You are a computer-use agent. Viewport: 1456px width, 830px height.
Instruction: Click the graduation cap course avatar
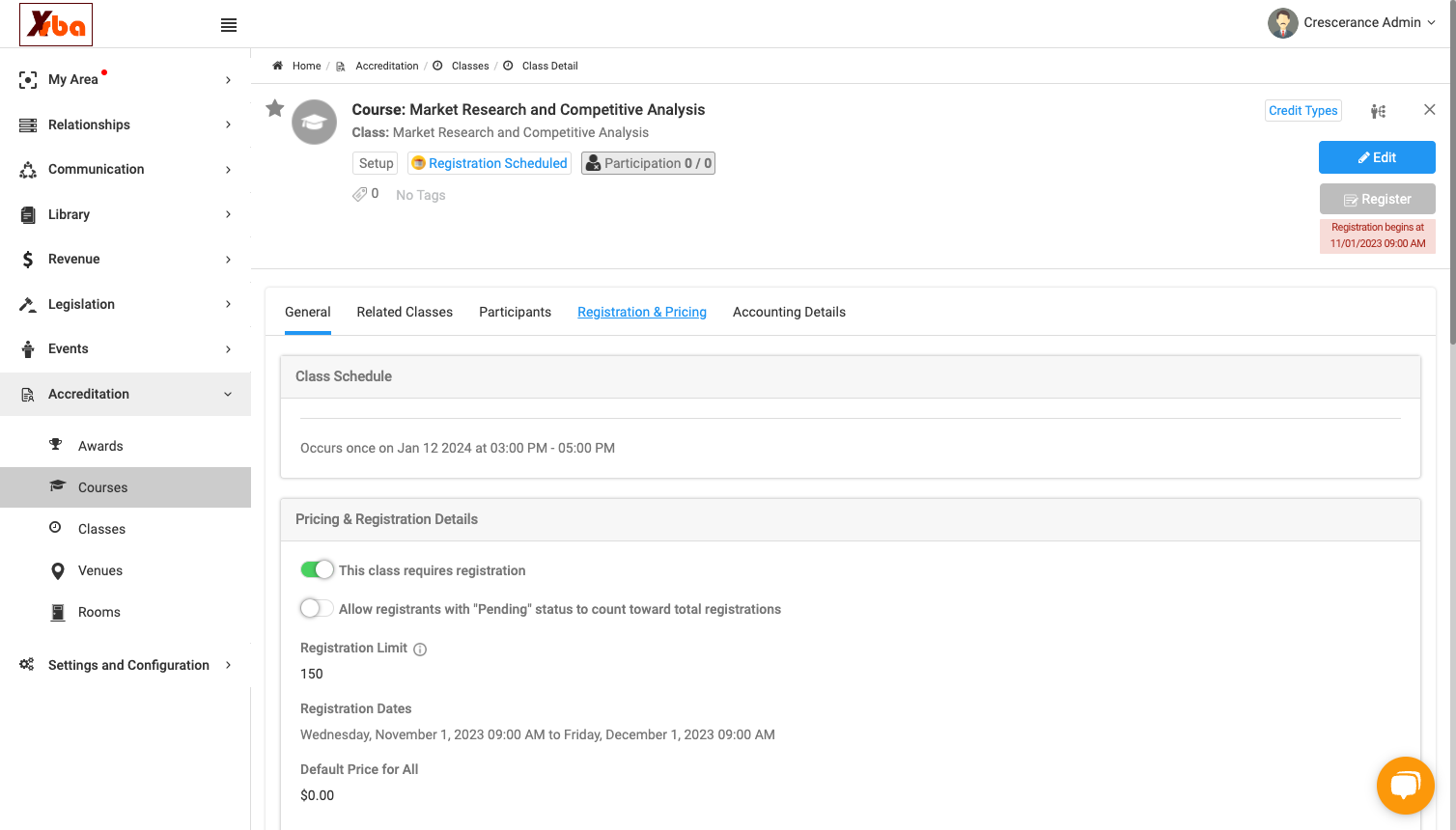(x=315, y=123)
